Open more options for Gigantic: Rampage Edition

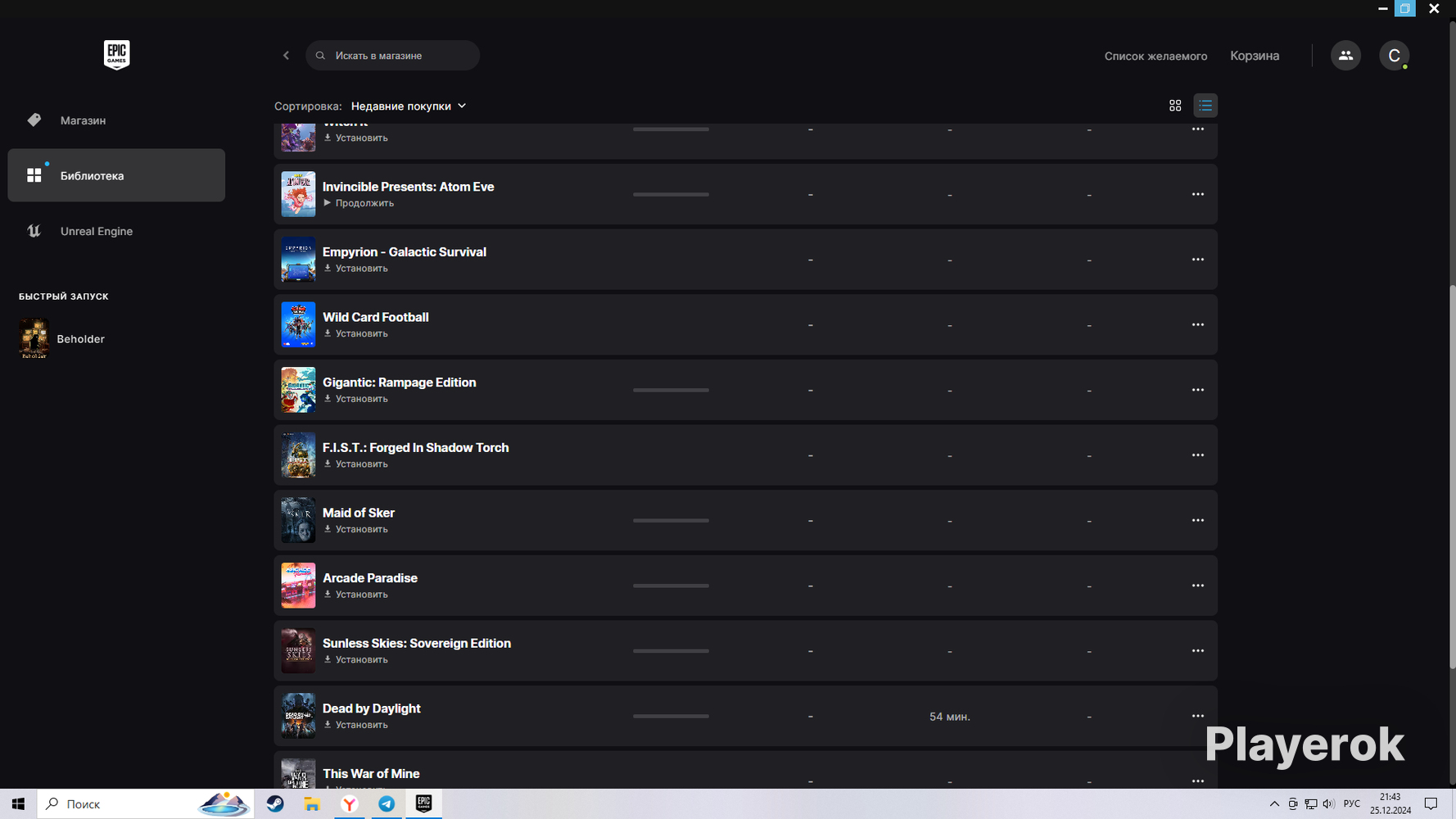point(1198,390)
